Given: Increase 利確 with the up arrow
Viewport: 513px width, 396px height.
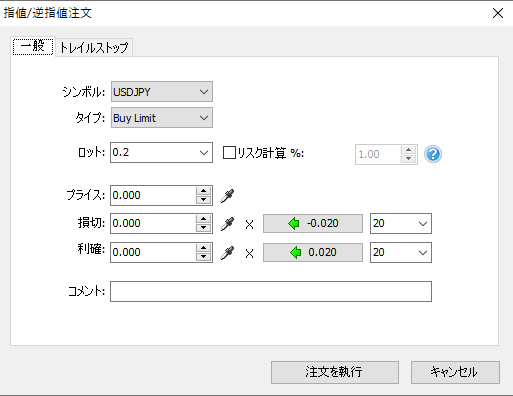Looking at the screenshot, I should [x=203, y=248].
